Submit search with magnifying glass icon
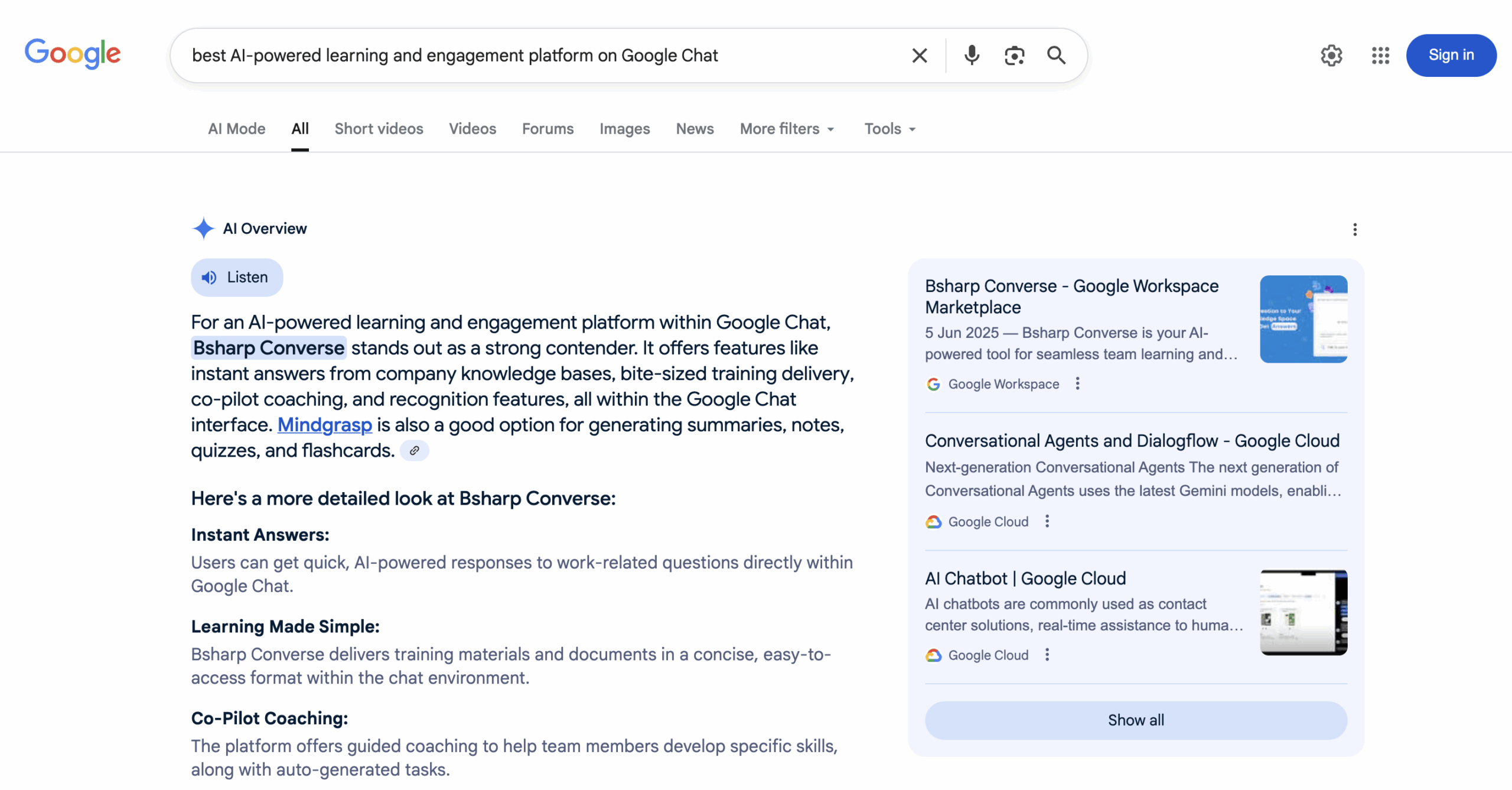This screenshot has width=1512, height=790. point(1056,56)
